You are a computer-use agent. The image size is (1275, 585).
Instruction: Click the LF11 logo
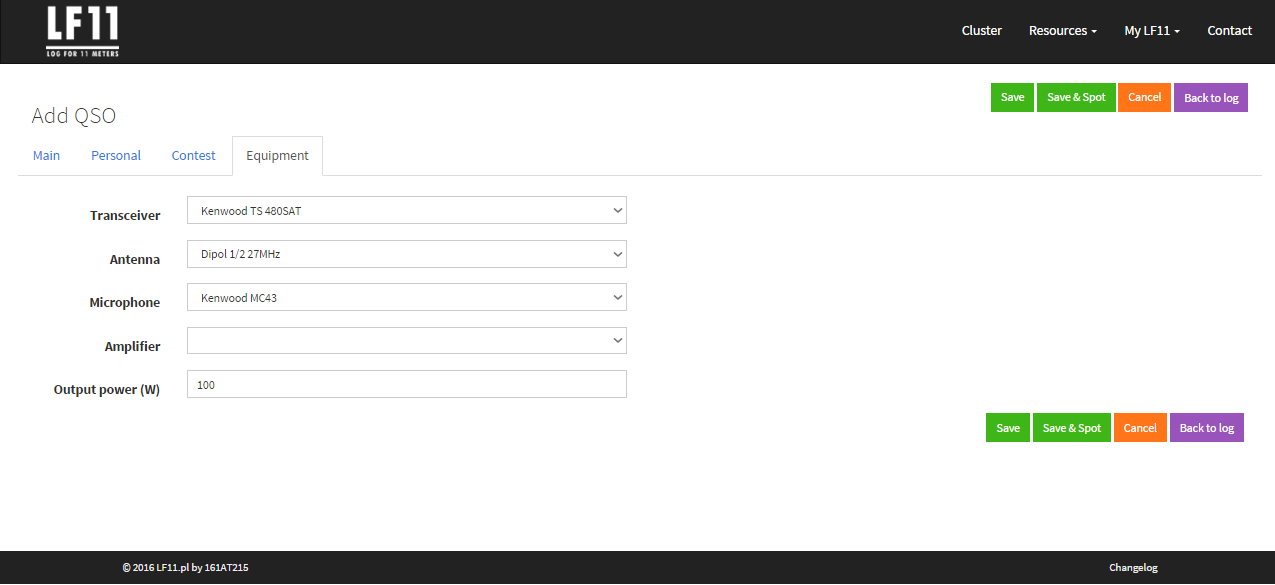pyautogui.click(x=82, y=31)
